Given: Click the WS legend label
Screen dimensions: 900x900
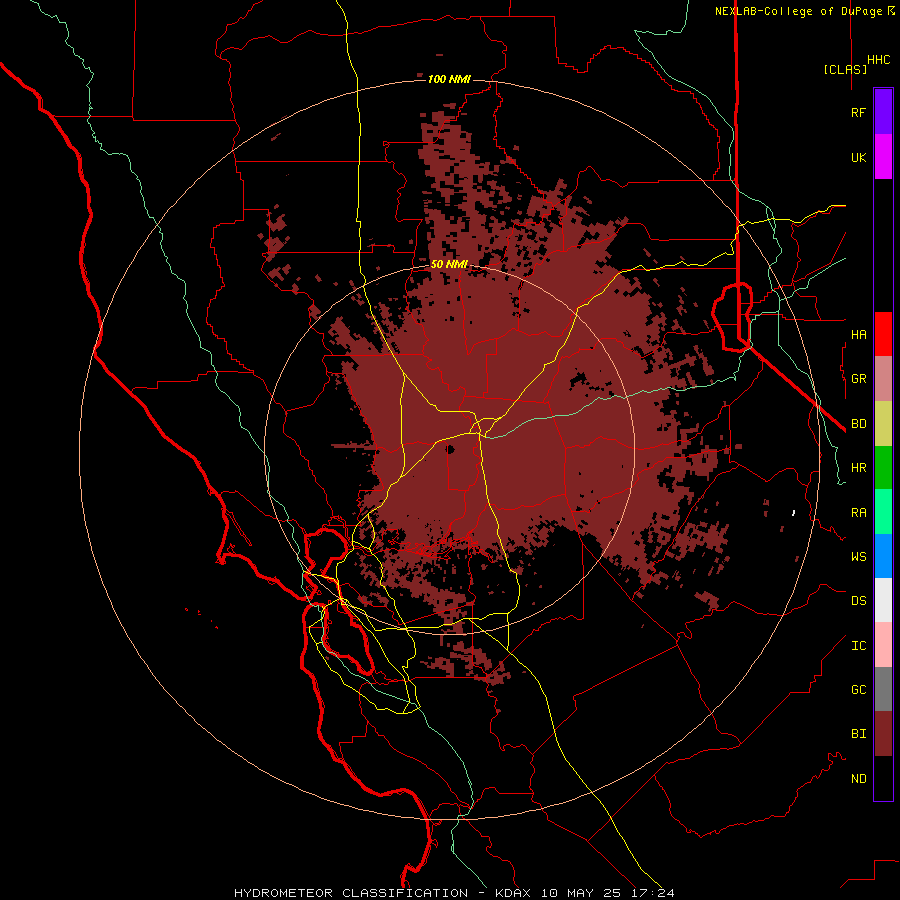Looking at the screenshot, I should [858, 557].
